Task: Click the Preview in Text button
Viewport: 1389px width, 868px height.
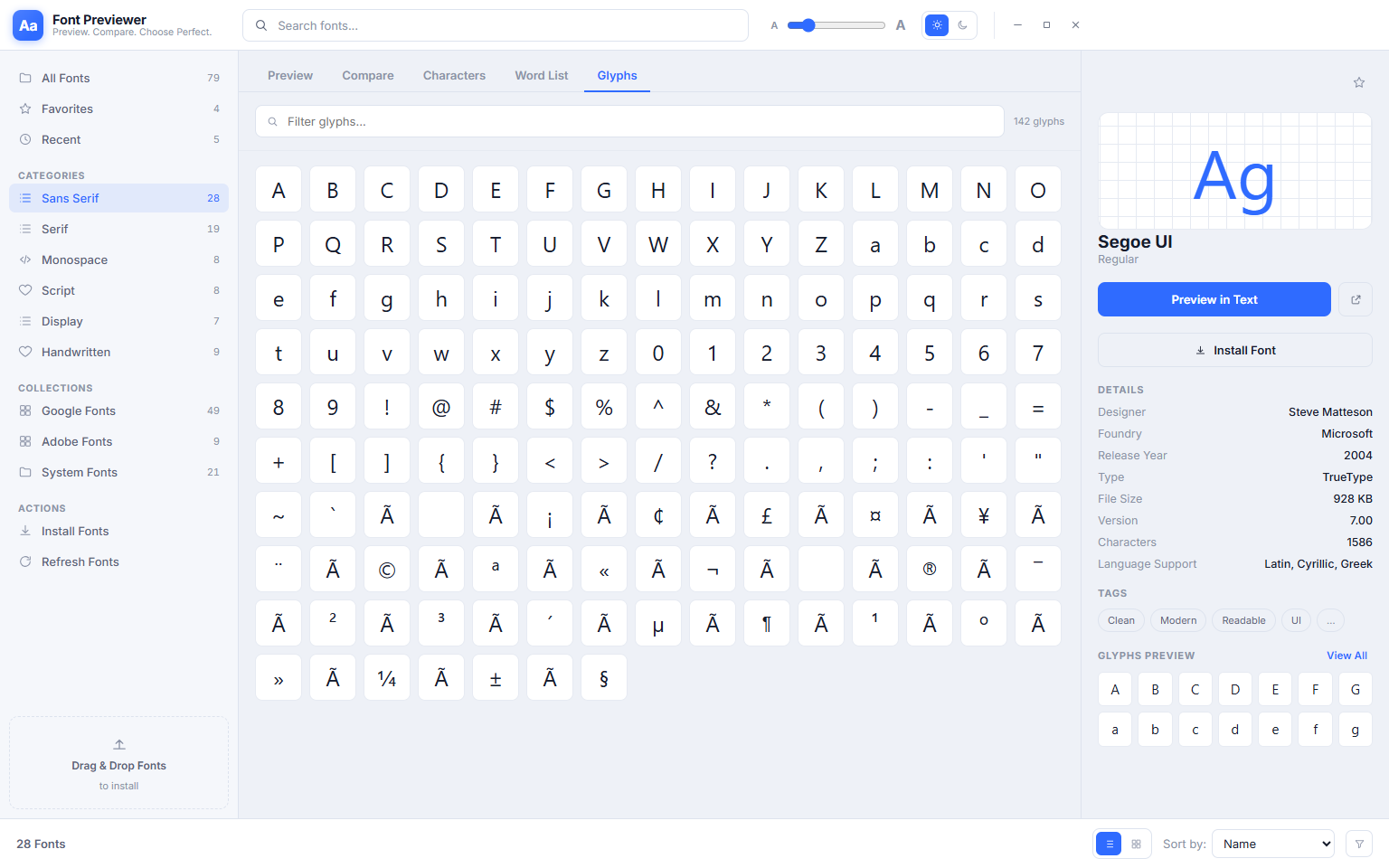Action: 1214,299
